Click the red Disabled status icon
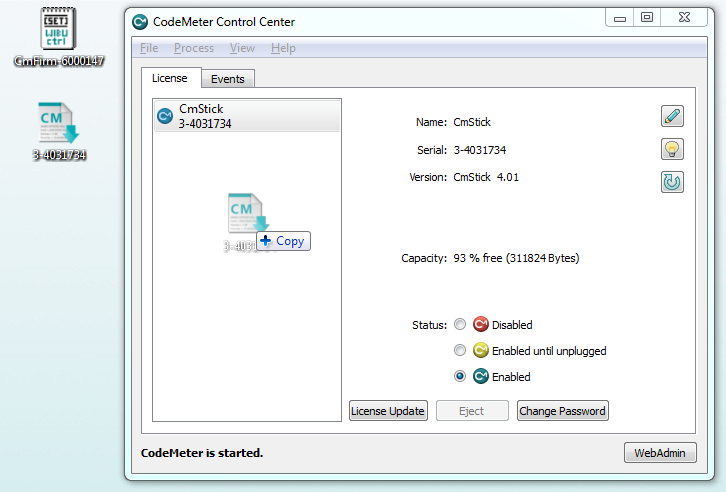This screenshot has height=492, width=726. 481,324
